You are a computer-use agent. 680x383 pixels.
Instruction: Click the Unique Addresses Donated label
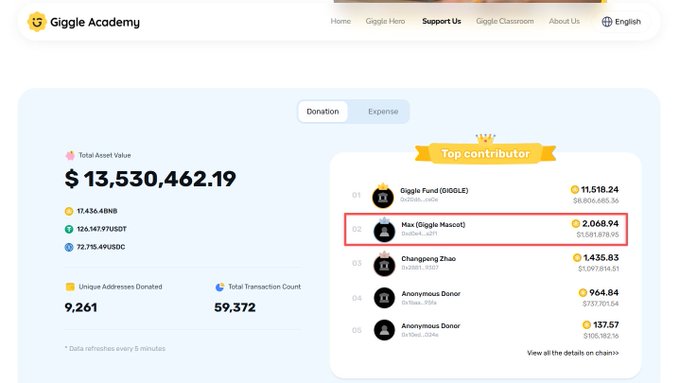[120, 287]
